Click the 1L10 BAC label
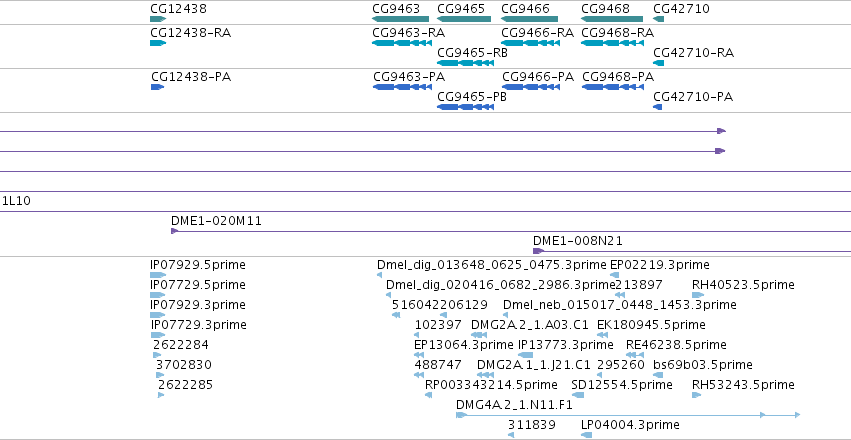Viewport: 851px width, 440px height. [x=16, y=201]
